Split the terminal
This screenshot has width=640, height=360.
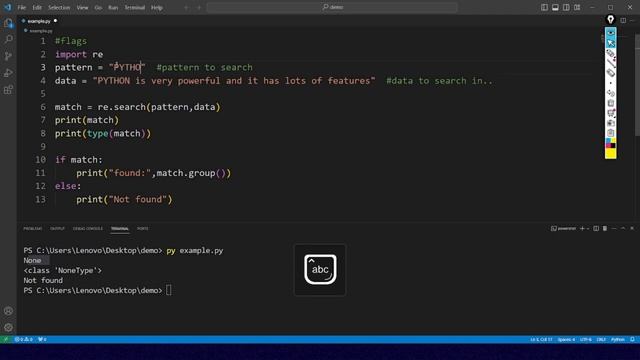click(x=596, y=229)
